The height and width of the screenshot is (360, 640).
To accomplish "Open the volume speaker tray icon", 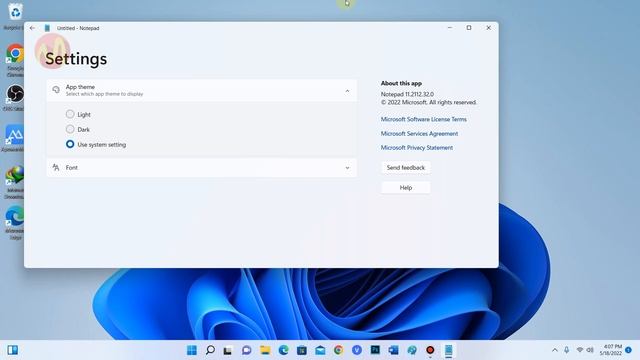I will tap(590, 350).
